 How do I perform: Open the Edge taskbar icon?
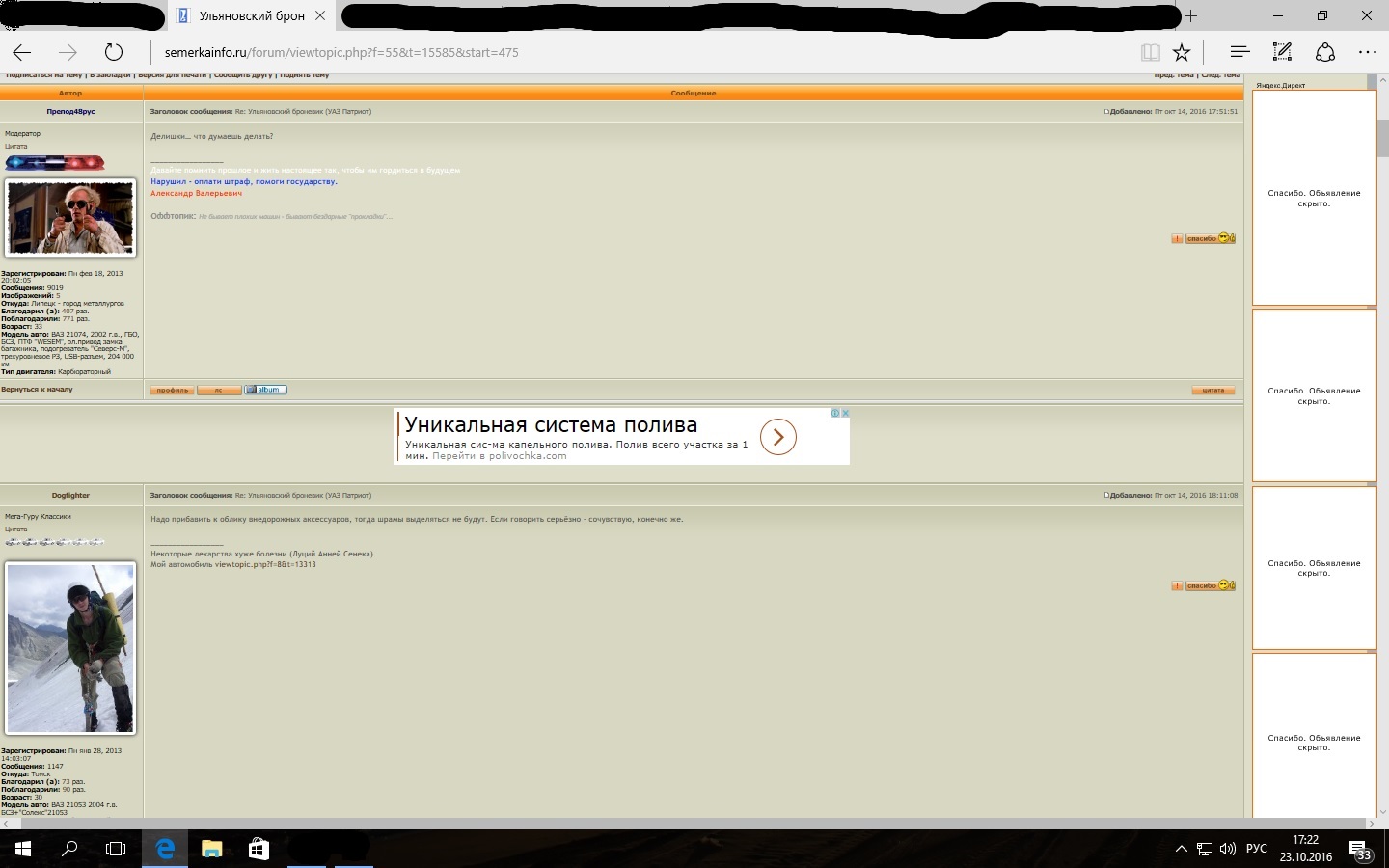click(x=165, y=849)
